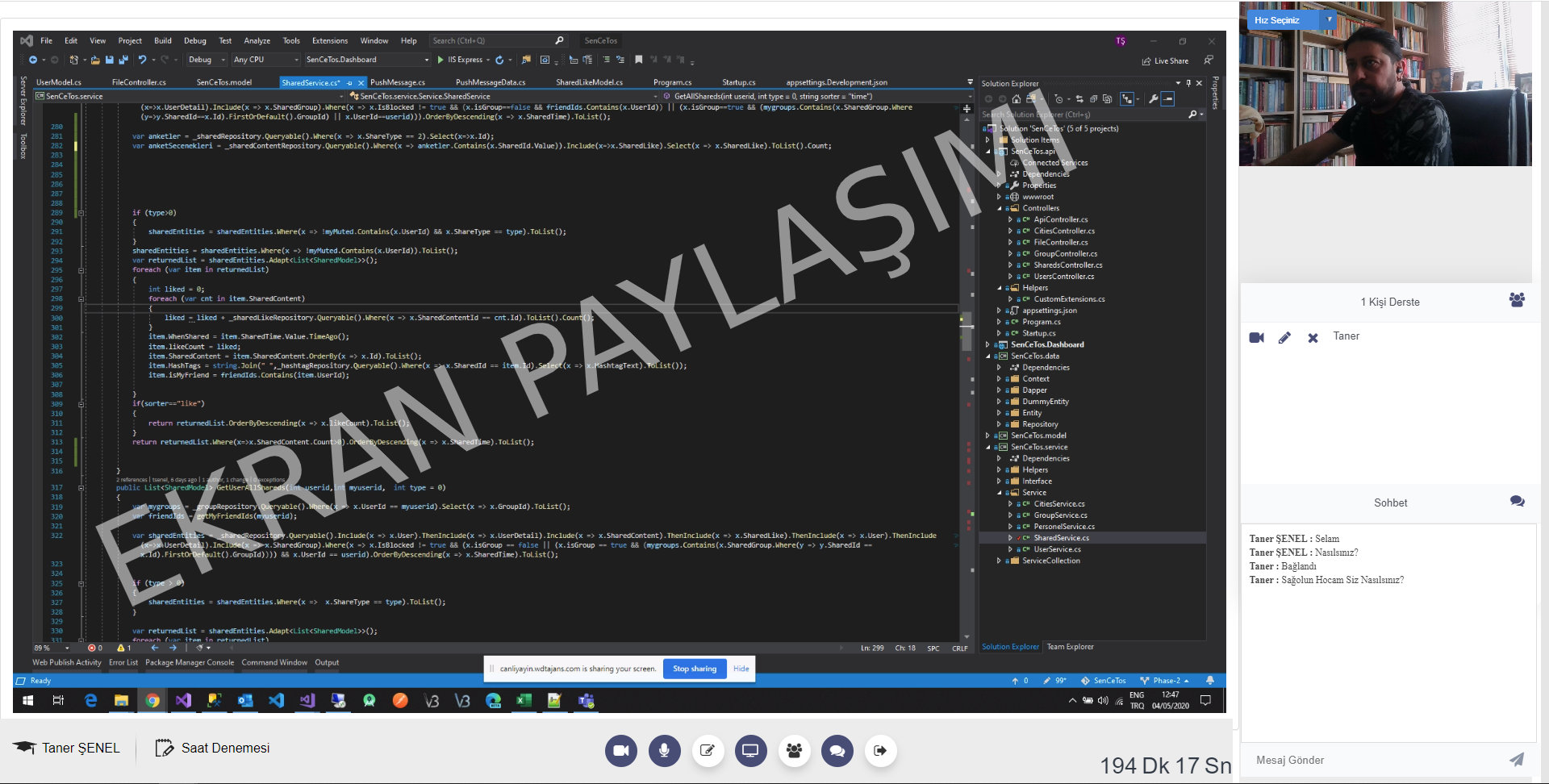The width and height of the screenshot is (1549, 784).
Task: Click the Collapse All icon in Solution Explorer toolbar
Action: click(x=1093, y=99)
